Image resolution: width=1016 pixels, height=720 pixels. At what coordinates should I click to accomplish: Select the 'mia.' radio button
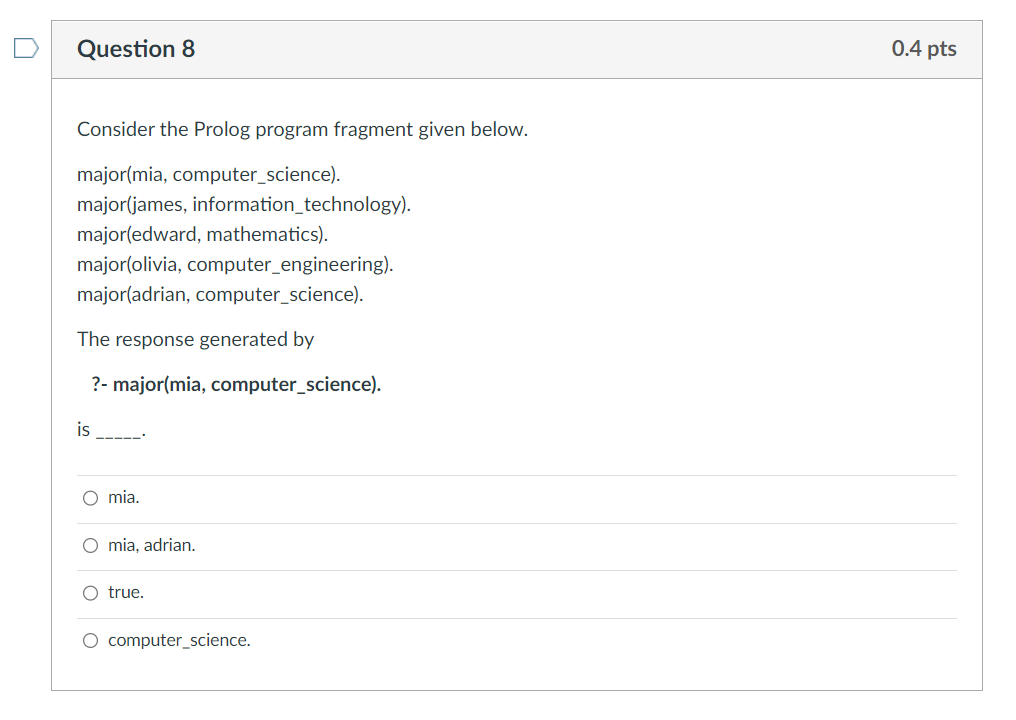(x=91, y=497)
